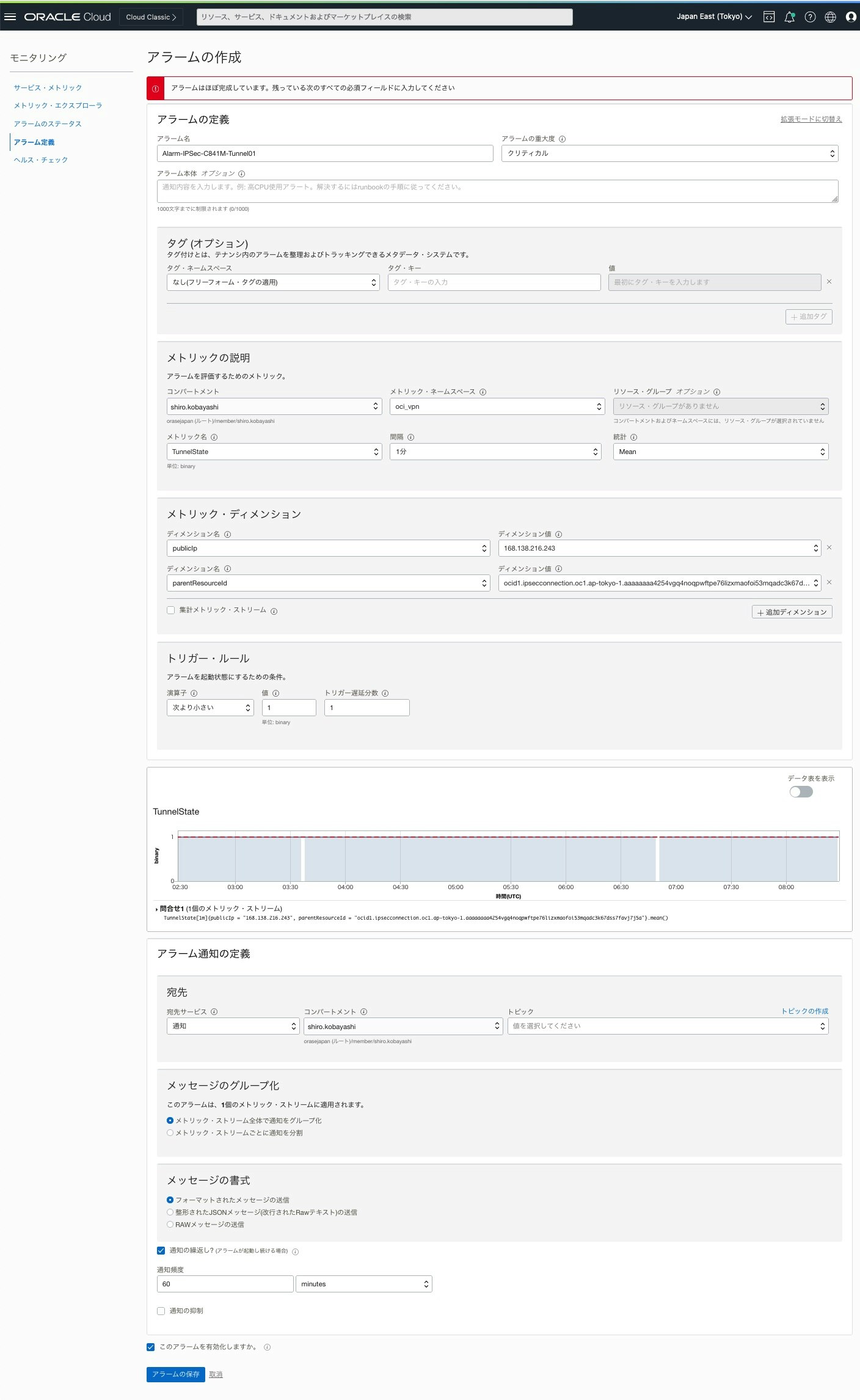
Task: Open the メトリック・ネームスペース oci_vpn dropdown
Action: (497, 406)
